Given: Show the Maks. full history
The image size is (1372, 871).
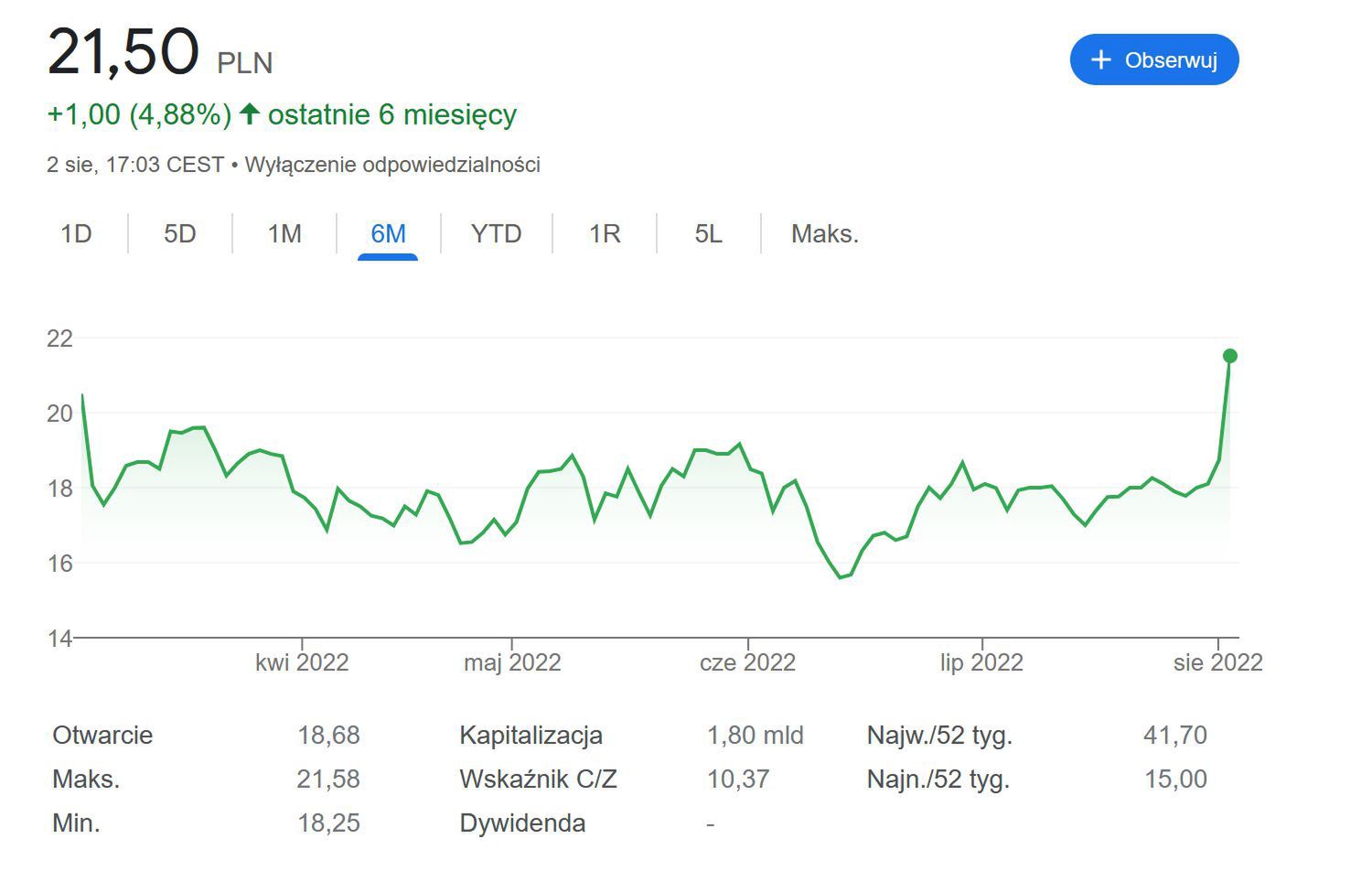Looking at the screenshot, I should click(x=824, y=234).
